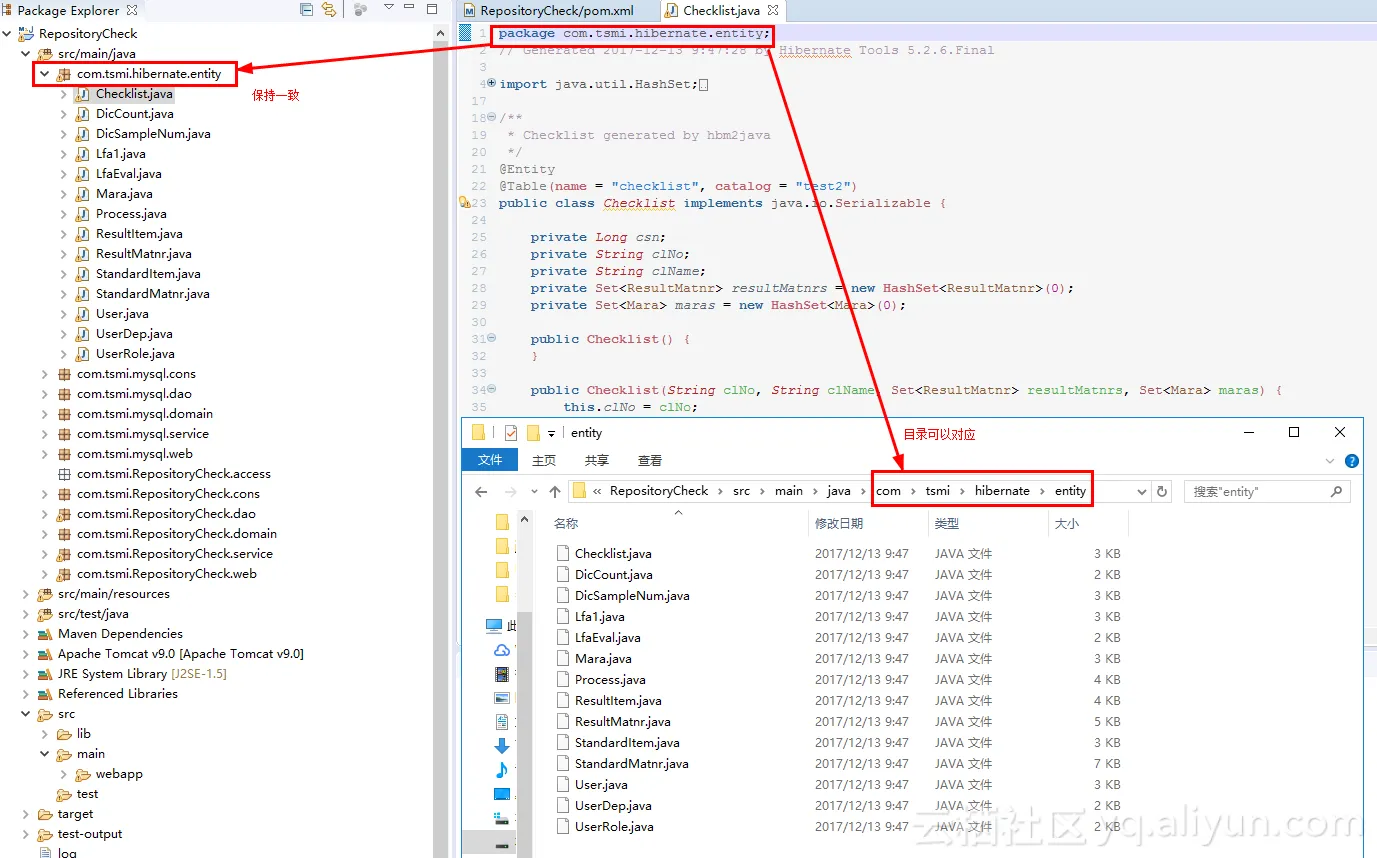Select StandardItem.java in Package Explorer
This screenshot has width=1377, height=858.
(x=148, y=274)
